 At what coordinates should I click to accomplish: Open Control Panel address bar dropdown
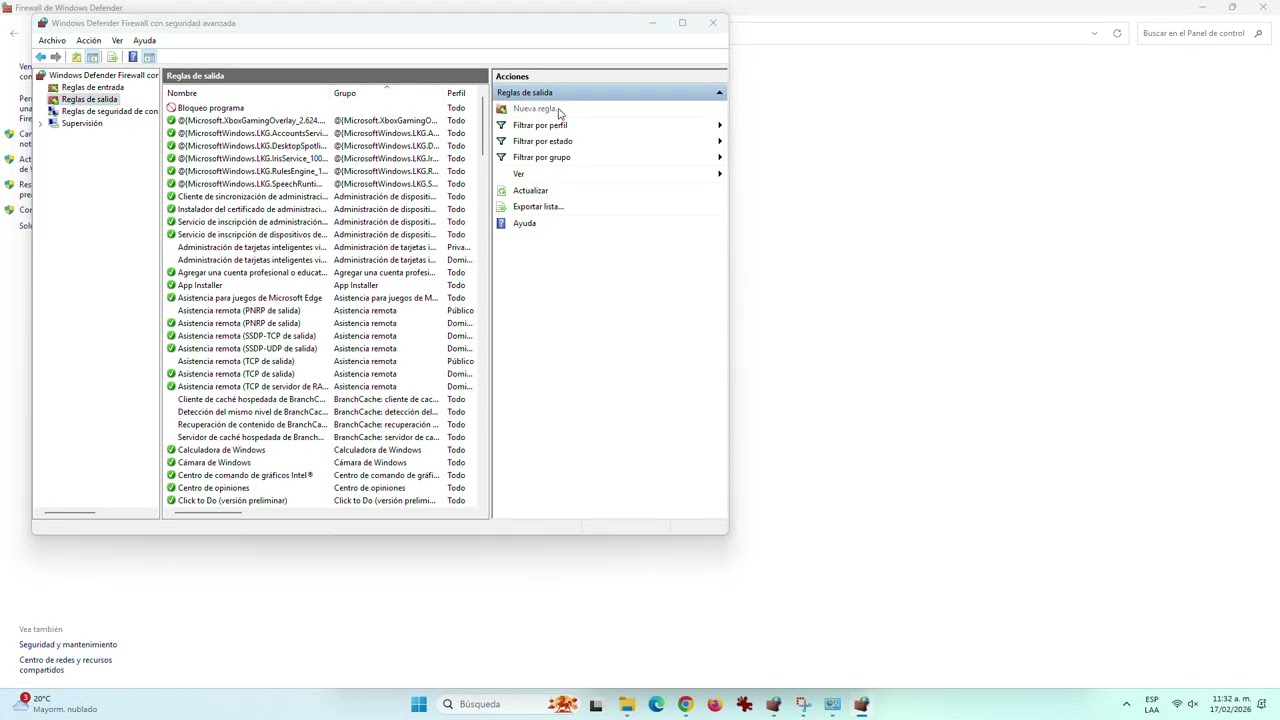(1094, 33)
